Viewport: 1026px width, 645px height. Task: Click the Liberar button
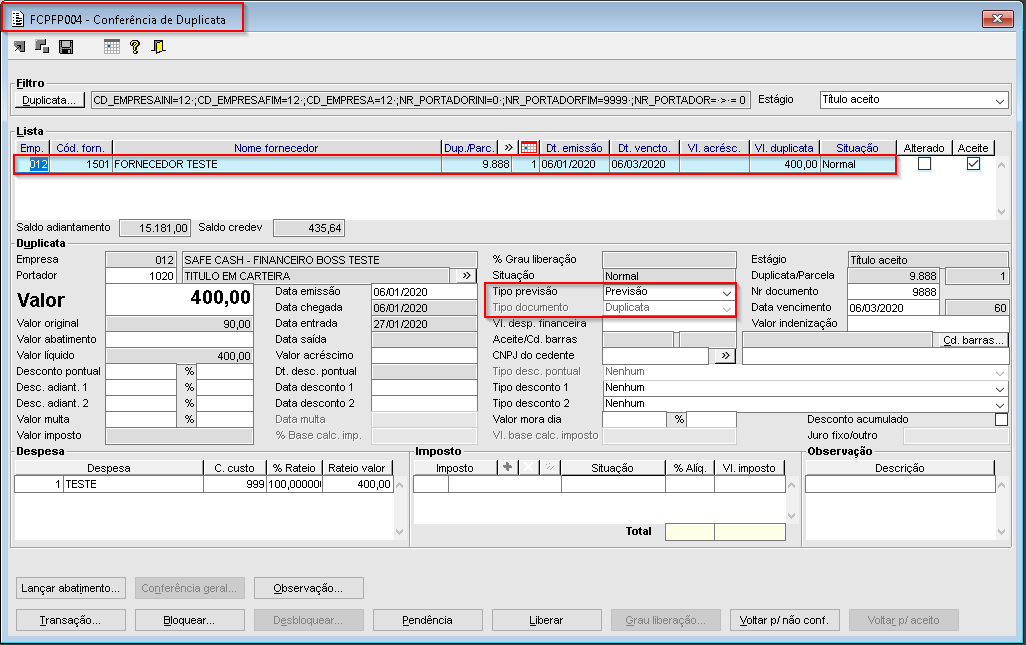[546, 620]
